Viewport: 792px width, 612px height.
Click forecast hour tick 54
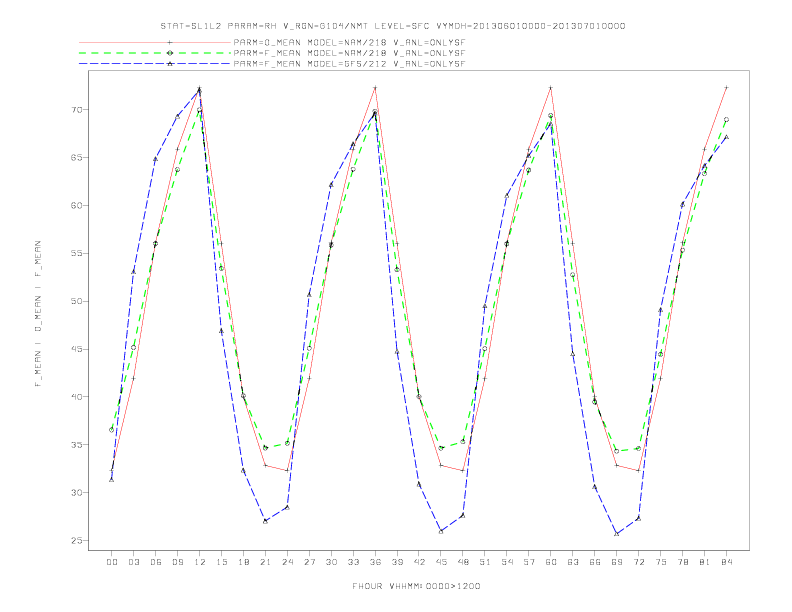pos(507,562)
